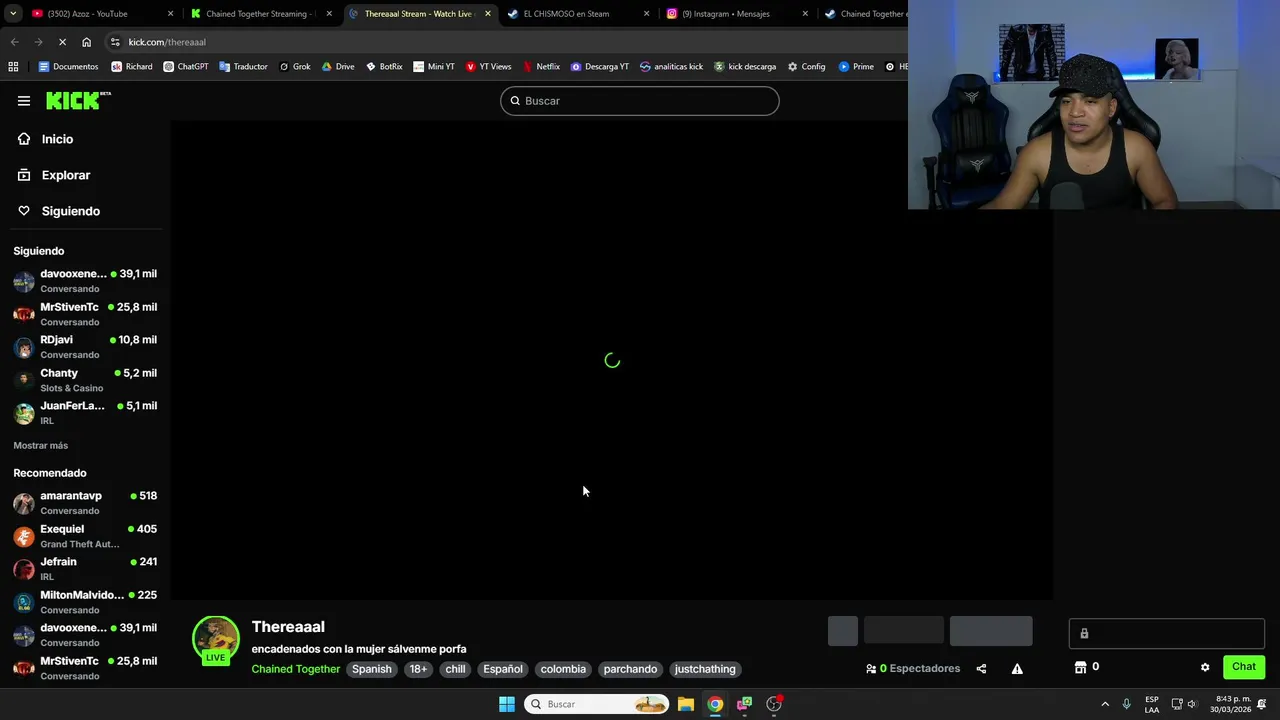
Task: Click the report warning triangle icon
Action: point(1017,669)
